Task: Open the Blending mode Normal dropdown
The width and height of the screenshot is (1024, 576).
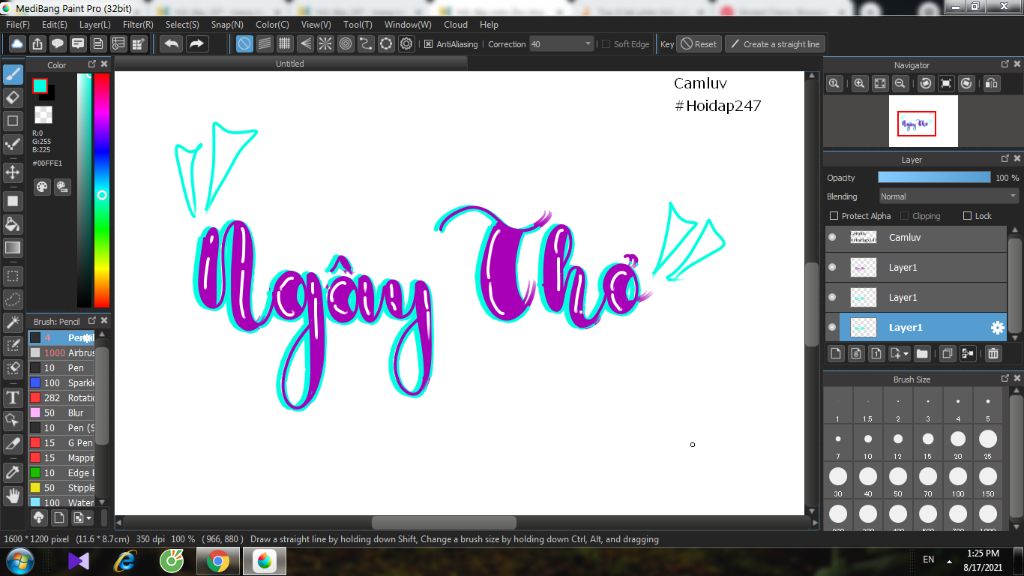Action: pyautogui.click(x=948, y=197)
